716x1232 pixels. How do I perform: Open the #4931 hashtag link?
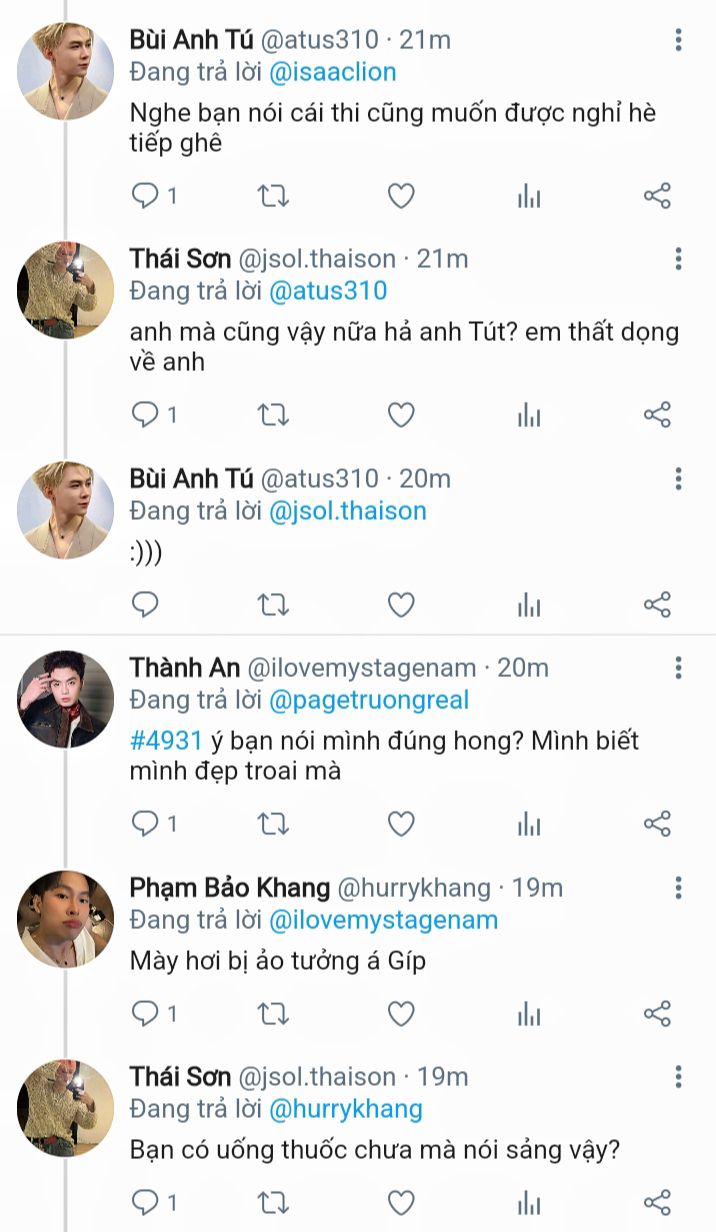pos(167,741)
